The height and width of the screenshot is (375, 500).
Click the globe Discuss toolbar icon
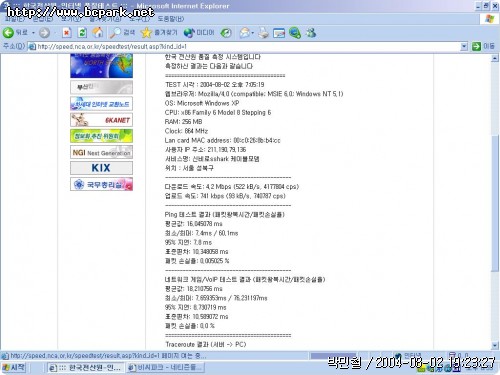point(295,33)
